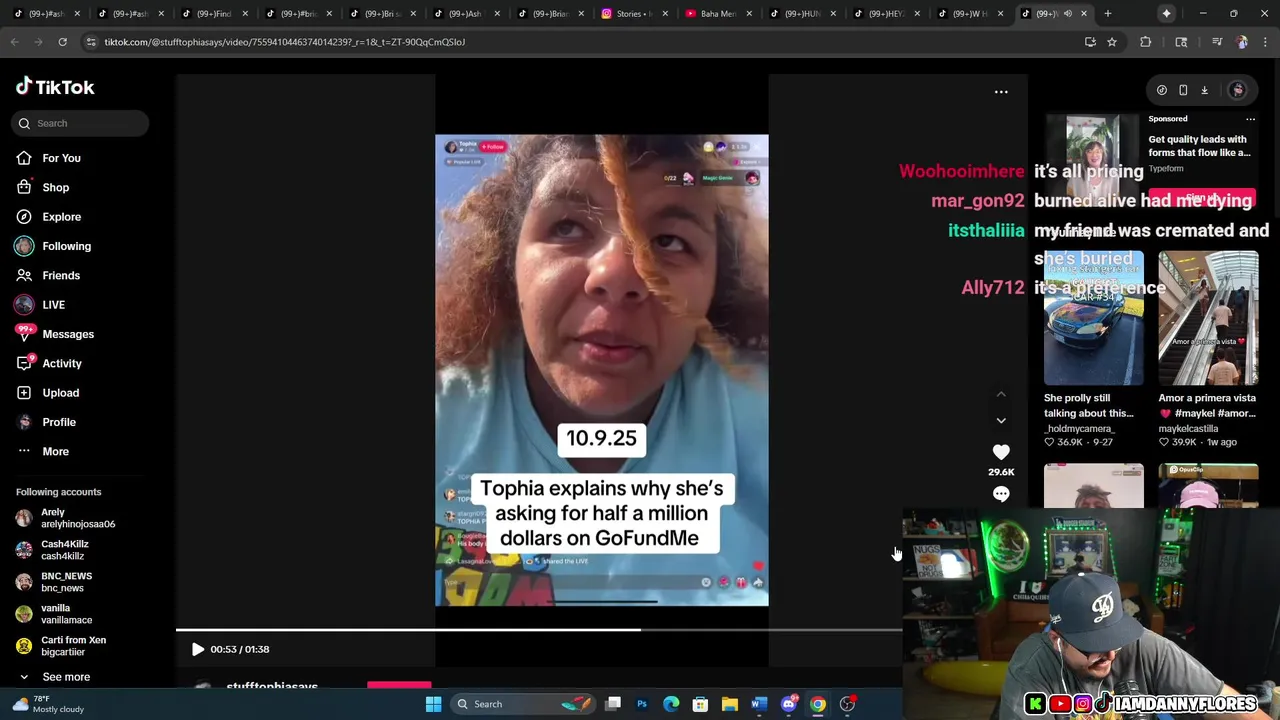Go to the previous video arrow

pyautogui.click(x=1001, y=395)
